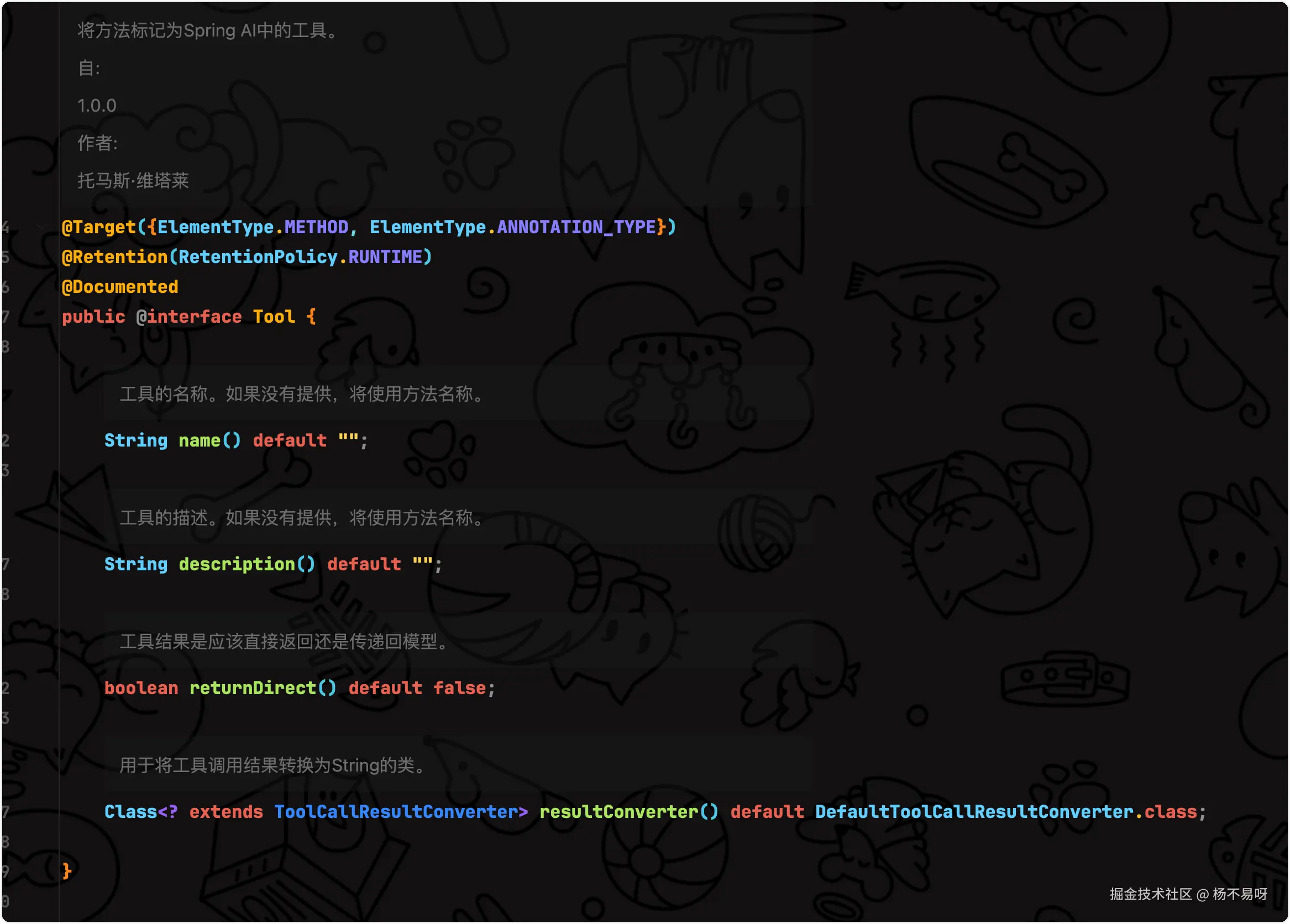The width and height of the screenshot is (1290, 924).
Task: Click the @Documented annotation
Action: click(119, 287)
